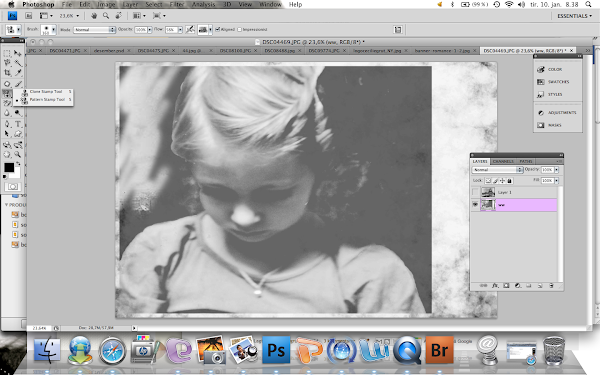Viewport: 600px width, 375px height.
Task: Select the Brush tool in toolbox
Action: pyautogui.click(x=18, y=84)
